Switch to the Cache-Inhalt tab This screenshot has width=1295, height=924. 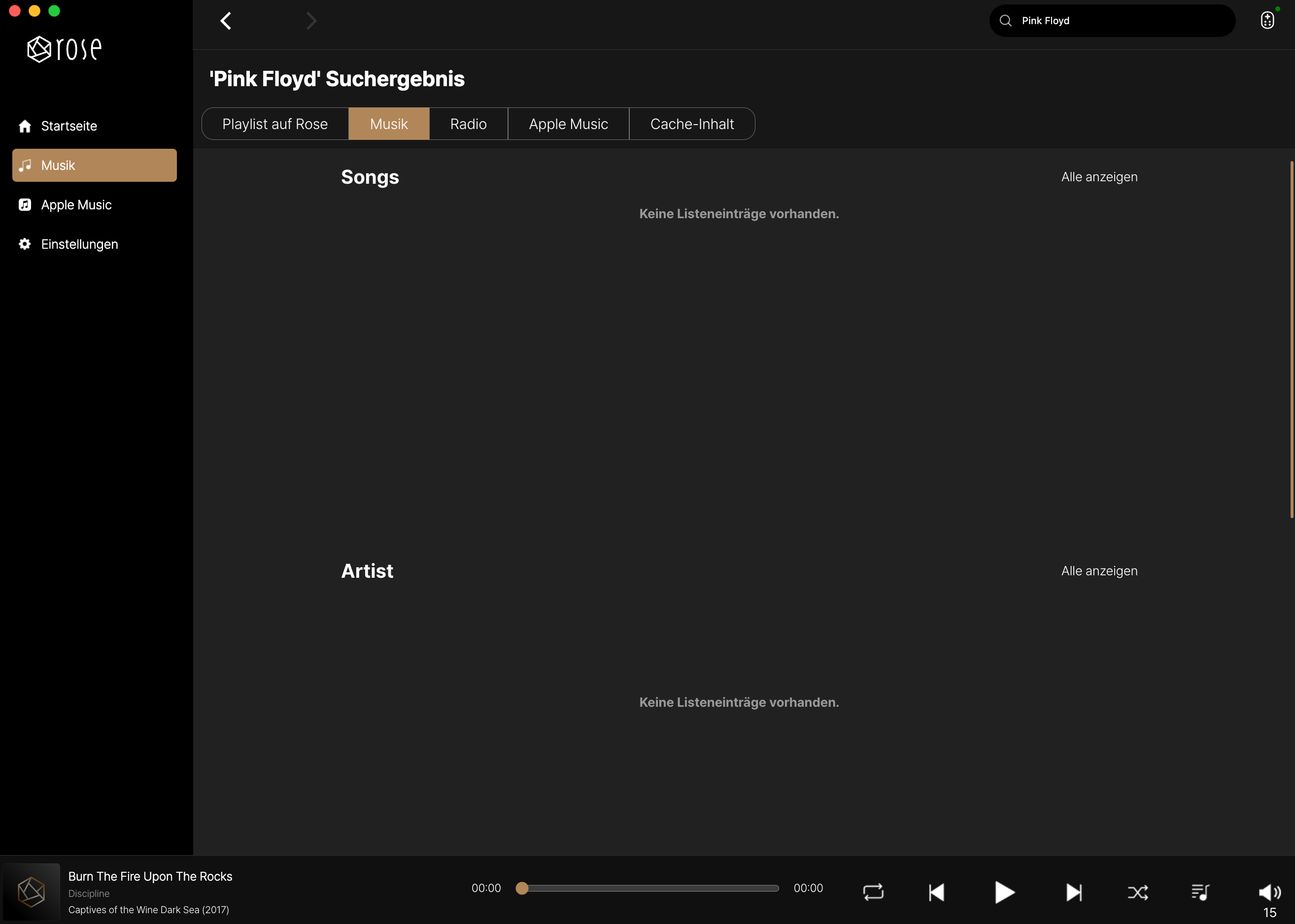pyautogui.click(x=692, y=124)
